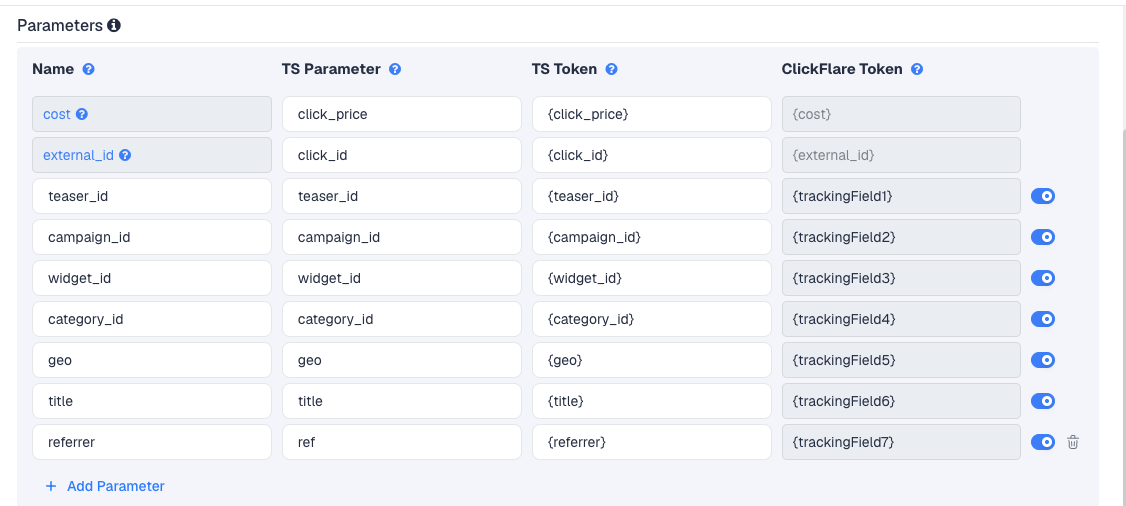Viewport: 1126px width, 506px height.
Task: Edit the {title} TS Token field
Action: (651, 400)
